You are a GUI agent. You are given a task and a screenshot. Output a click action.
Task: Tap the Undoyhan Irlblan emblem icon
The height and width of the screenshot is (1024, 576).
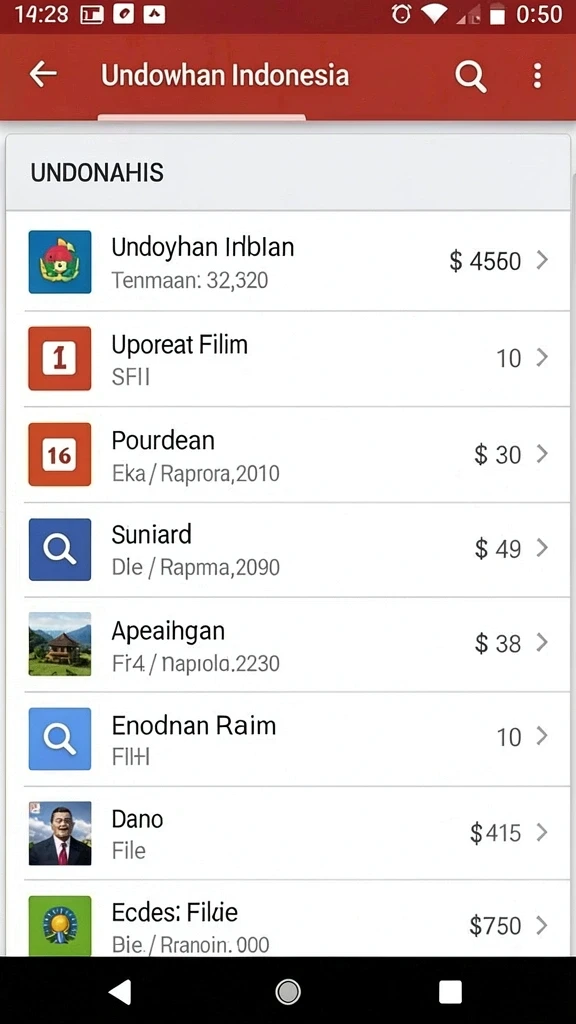point(60,262)
